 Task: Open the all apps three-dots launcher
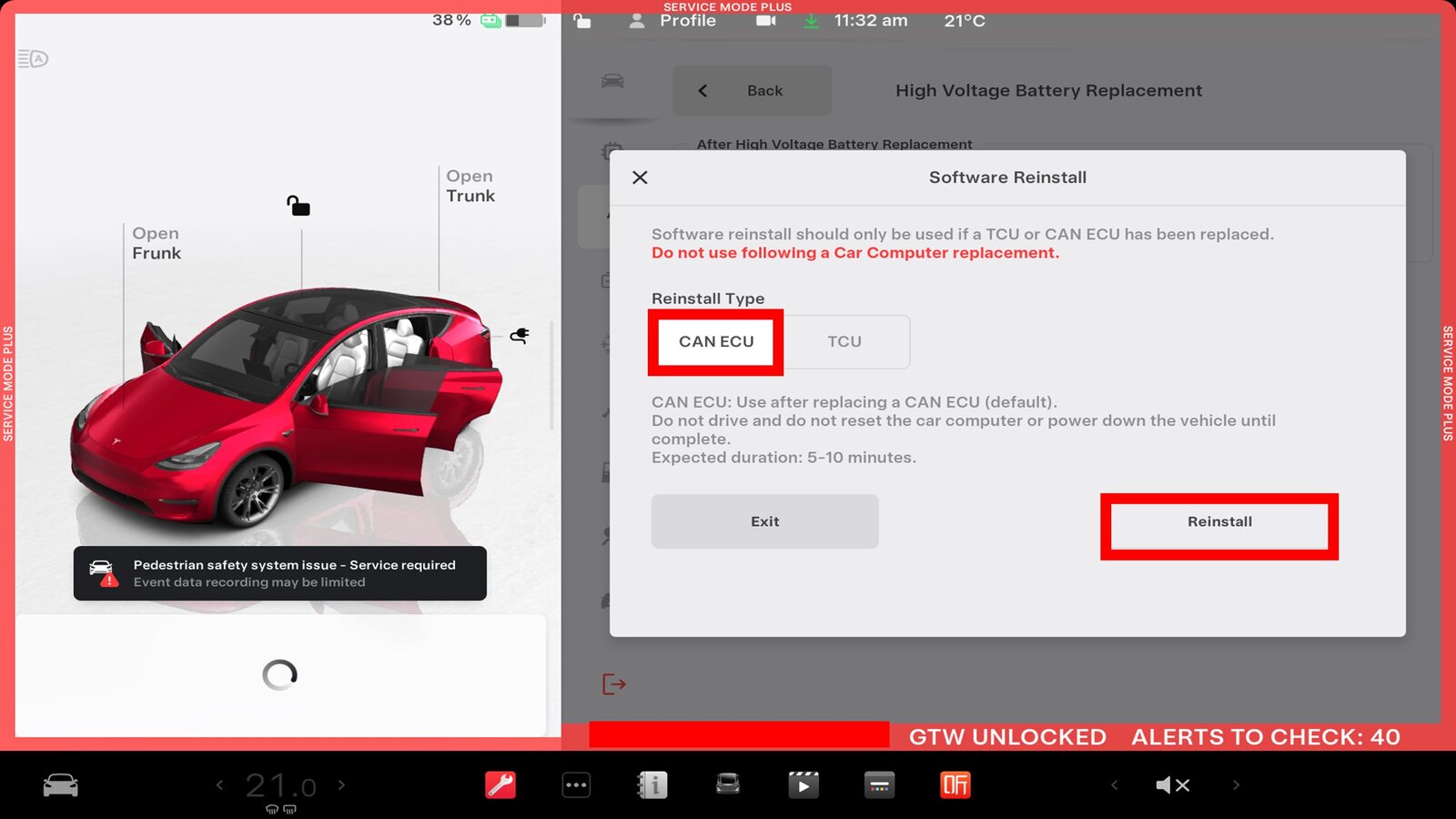tap(576, 784)
